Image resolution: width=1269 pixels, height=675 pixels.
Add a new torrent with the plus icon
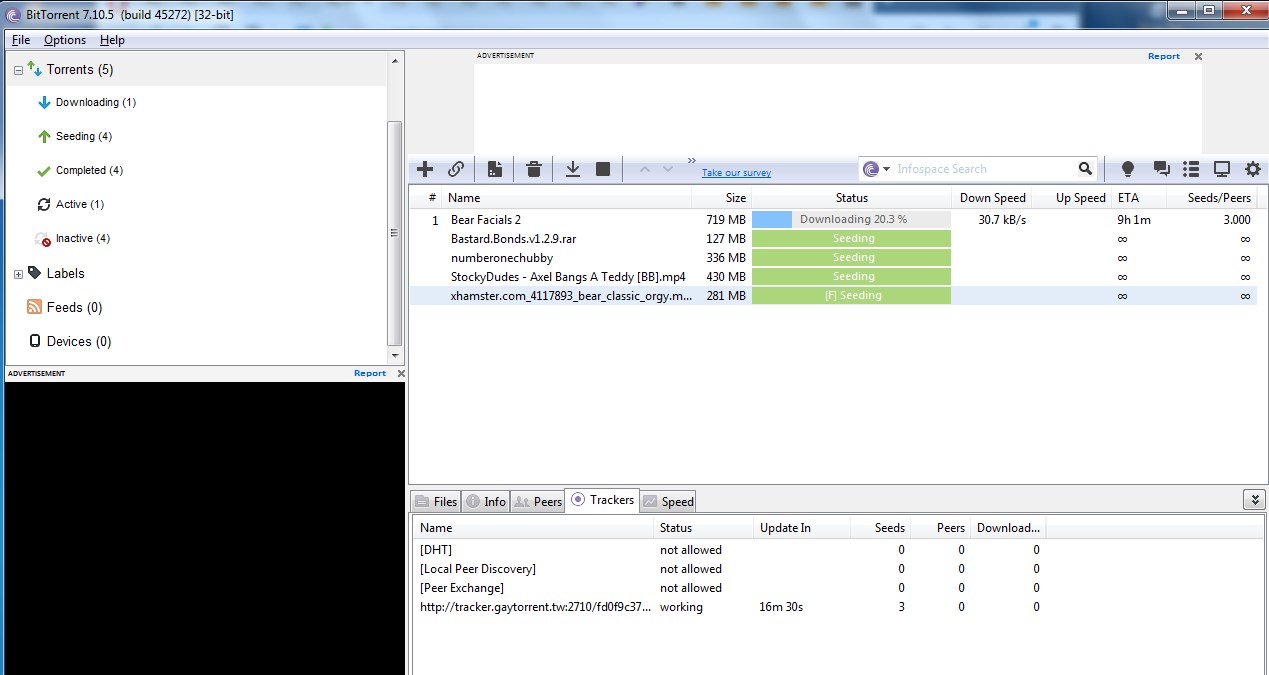coord(424,169)
